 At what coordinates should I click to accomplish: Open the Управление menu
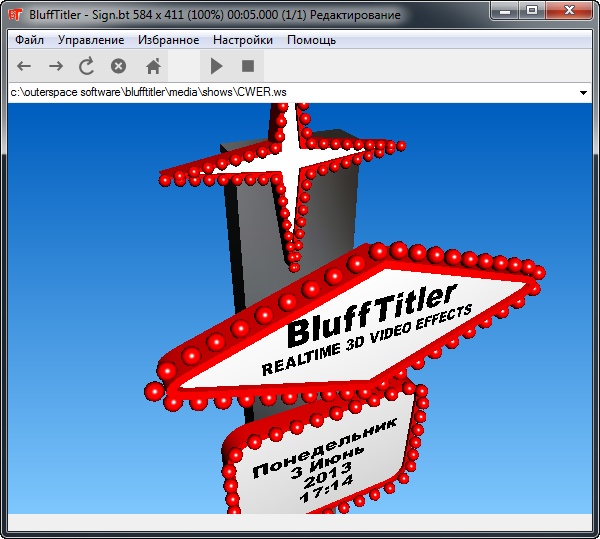91,40
